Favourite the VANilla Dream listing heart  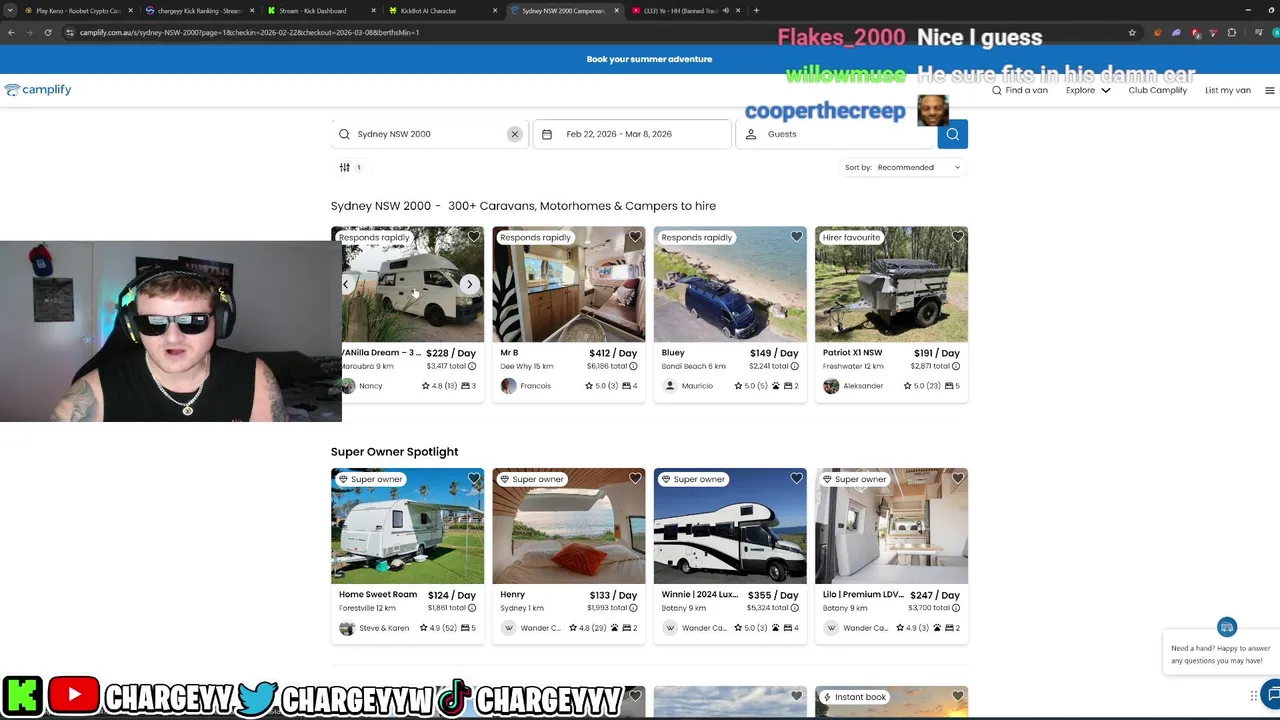[474, 237]
